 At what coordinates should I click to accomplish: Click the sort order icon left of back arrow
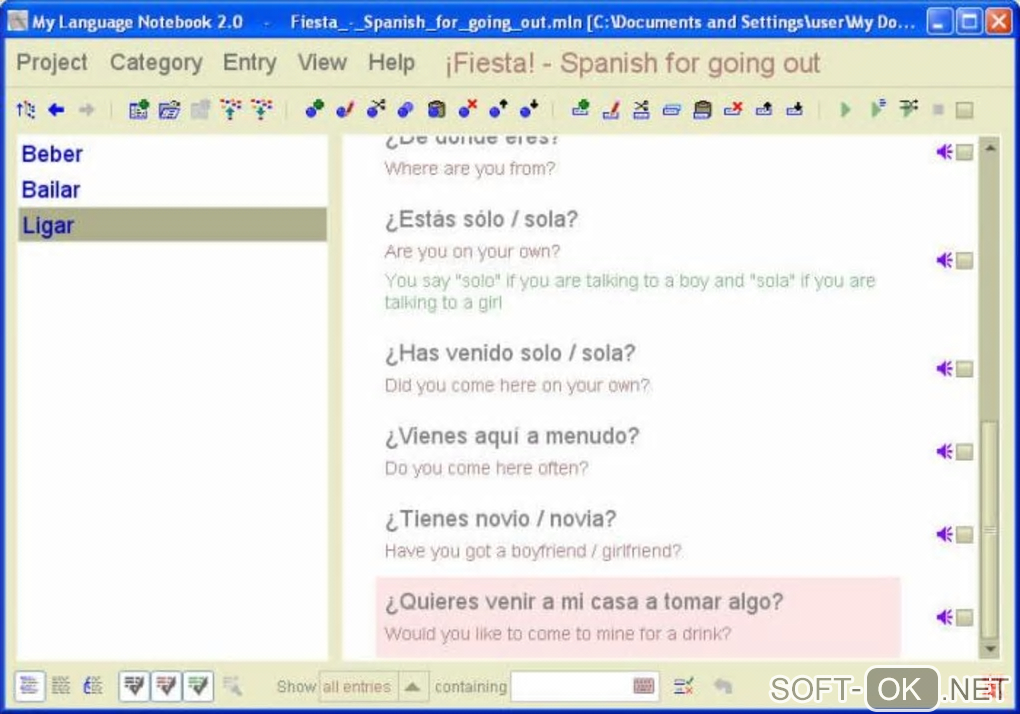click(x=26, y=109)
